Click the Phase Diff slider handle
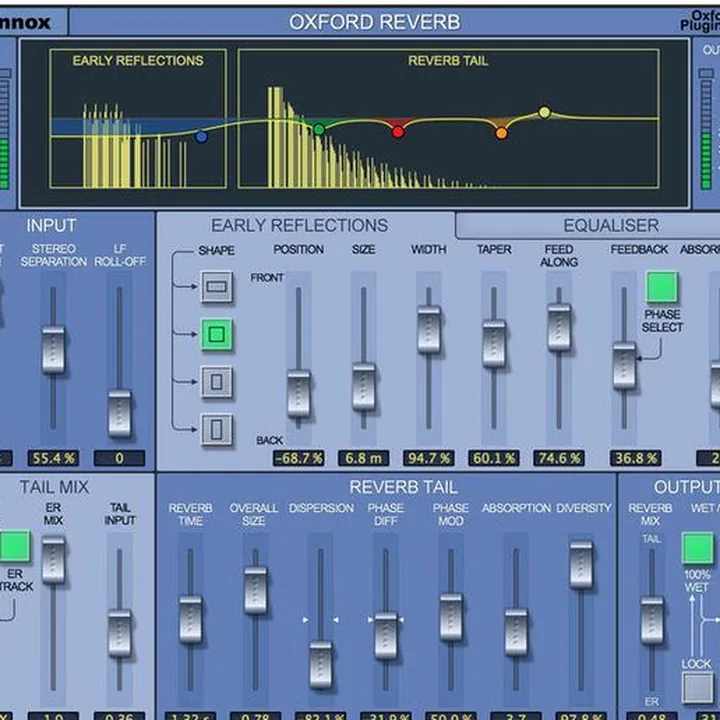Viewport: 720px width, 720px height. tap(386, 636)
